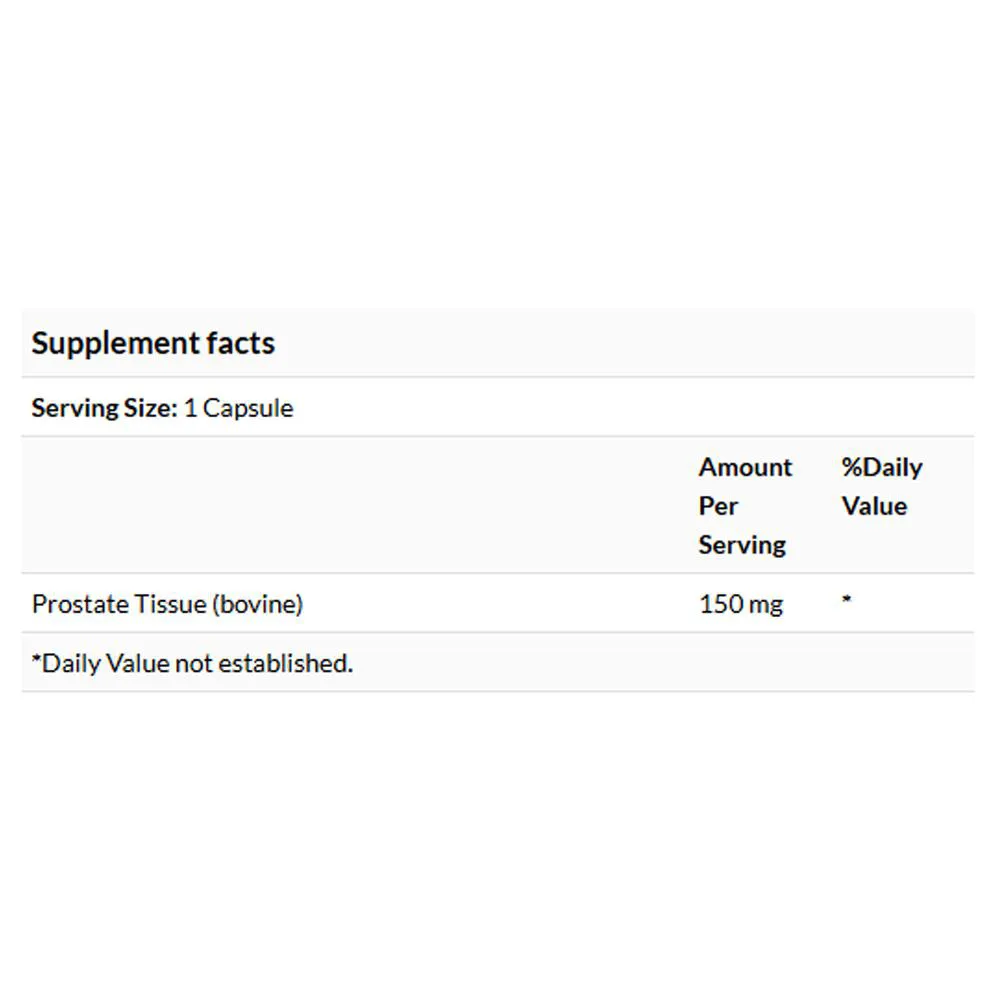Click the Amount Per Serving column header

coord(745,506)
